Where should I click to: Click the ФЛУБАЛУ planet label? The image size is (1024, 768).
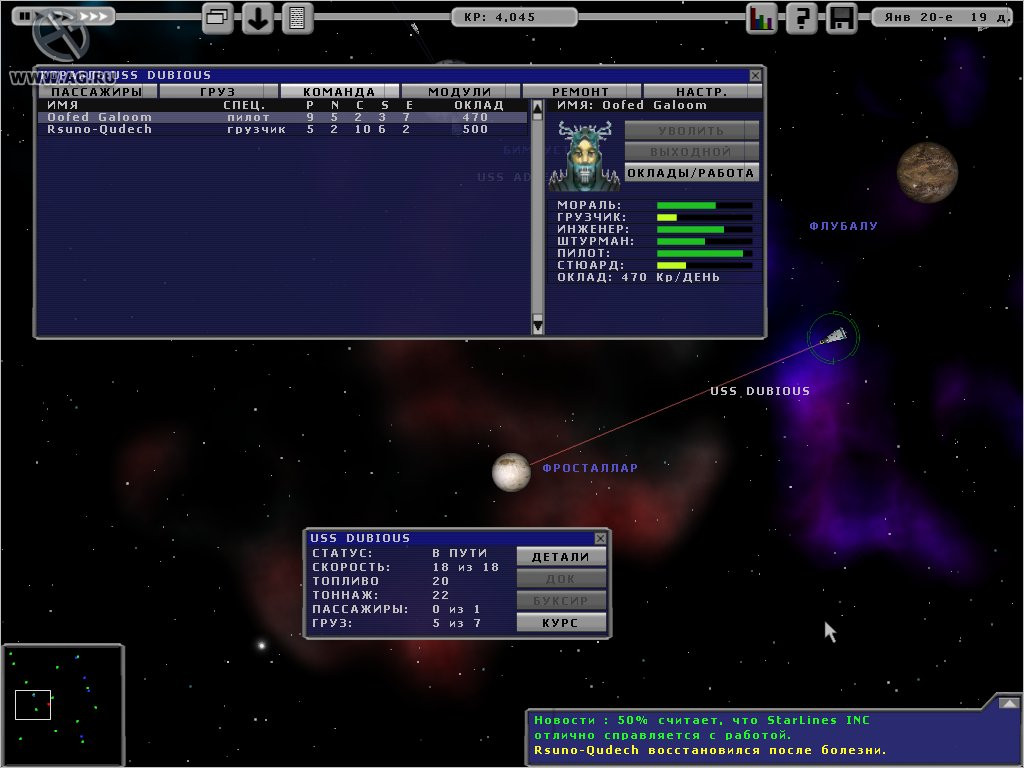844,226
